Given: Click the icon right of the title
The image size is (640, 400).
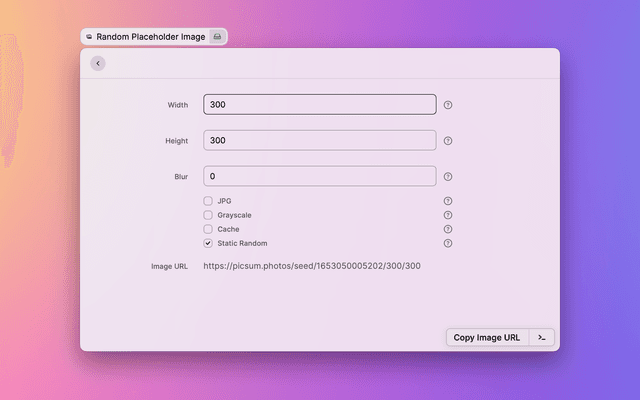Looking at the screenshot, I should (218, 37).
